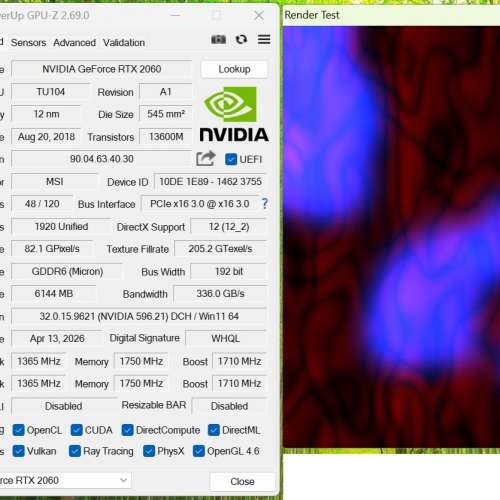Viewport: 500px width, 500px height.
Task: Click the Resizable BAR value Disabled
Action: click(229, 406)
